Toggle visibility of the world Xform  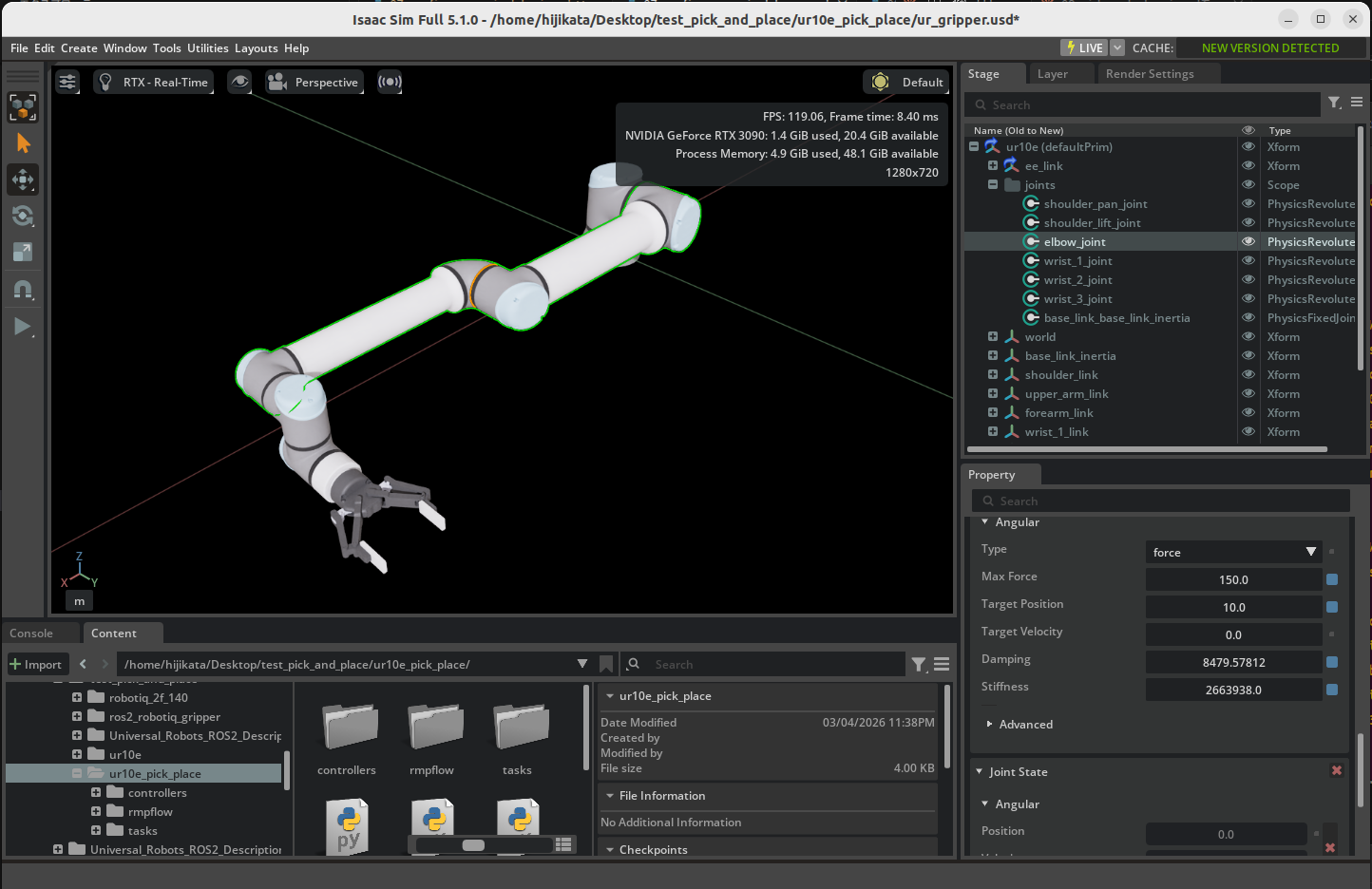click(x=1248, y=336)
